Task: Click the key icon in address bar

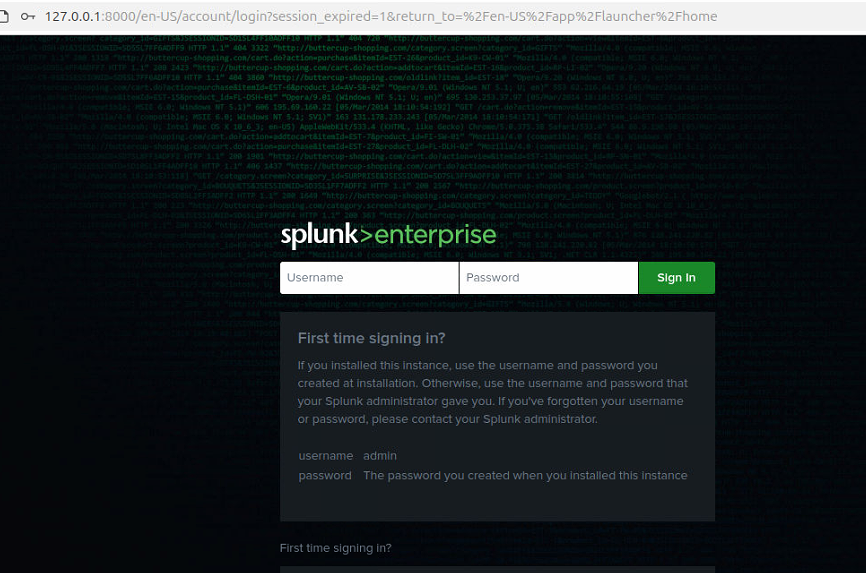Action: (28, 17)
